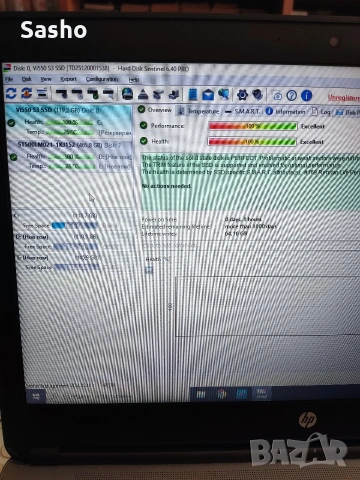360x480 pixels.
Task: Switch to the Log tab
Action: click(x=321, y=112)
